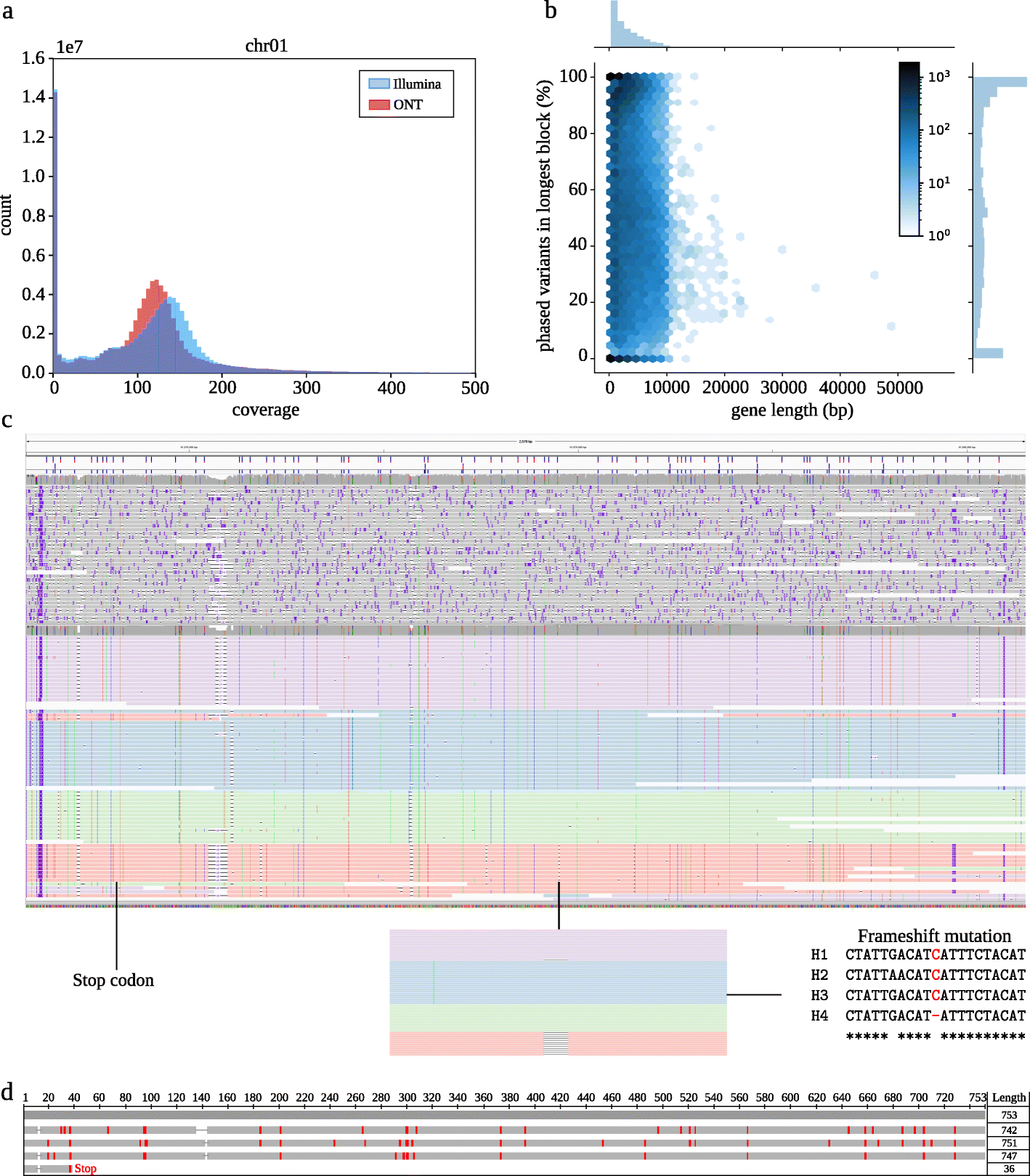Viewport: 1030px width, 1176px height.
Task: Click the '30000' gene length tick
Action: tap(783, 388)
